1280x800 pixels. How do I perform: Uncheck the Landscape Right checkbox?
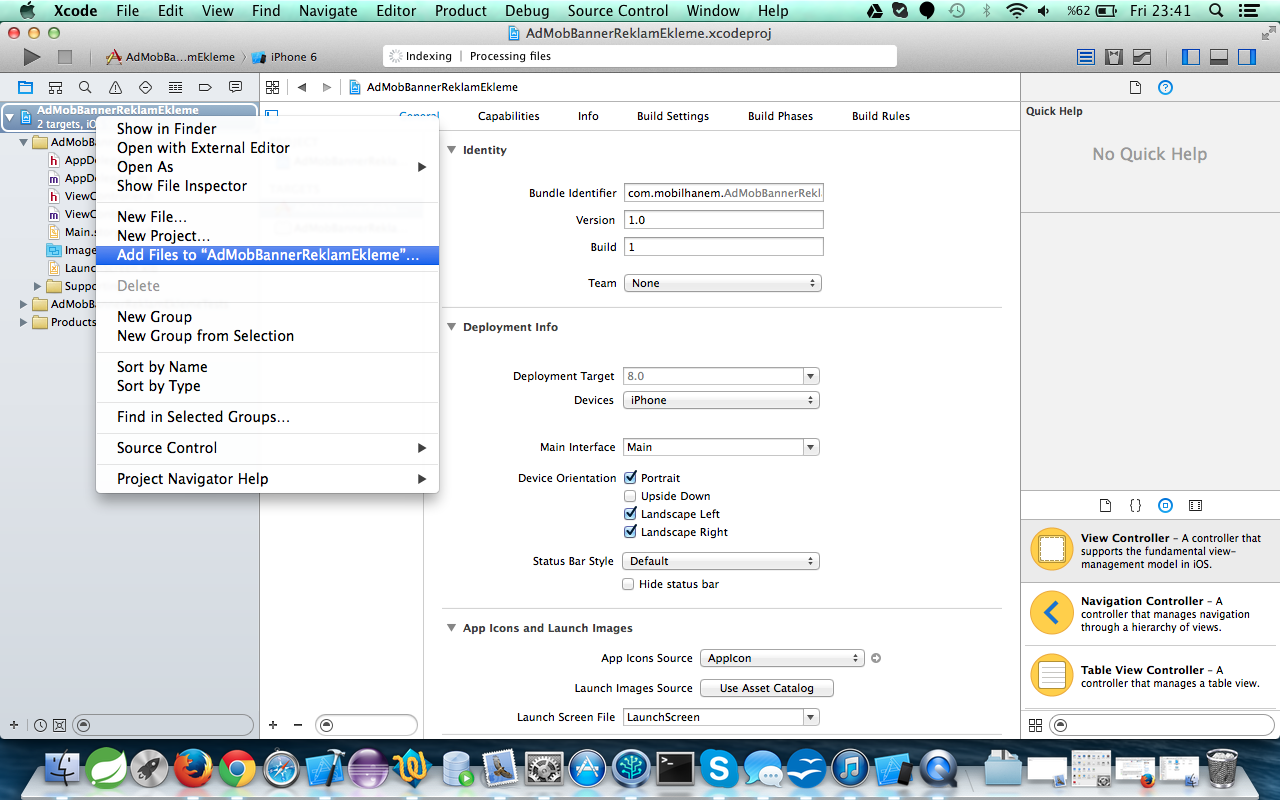pyautogui.click(x=630, y=532)
